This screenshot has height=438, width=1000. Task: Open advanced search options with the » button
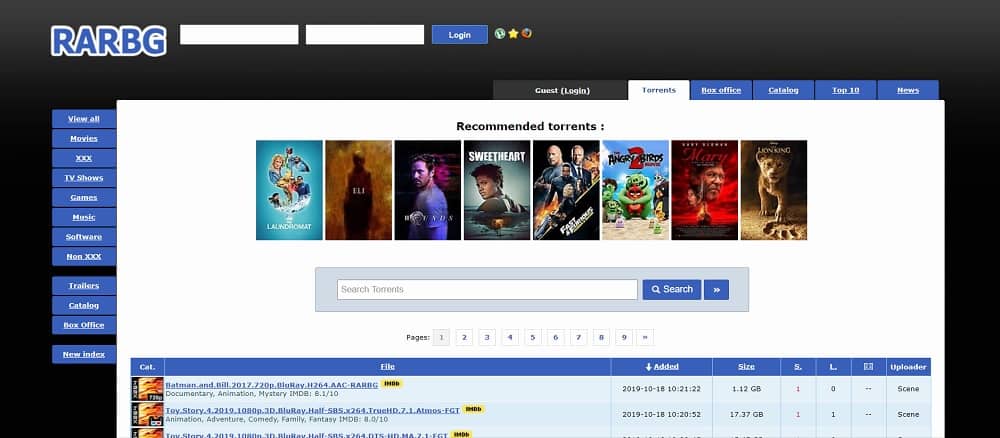(716, 289)
